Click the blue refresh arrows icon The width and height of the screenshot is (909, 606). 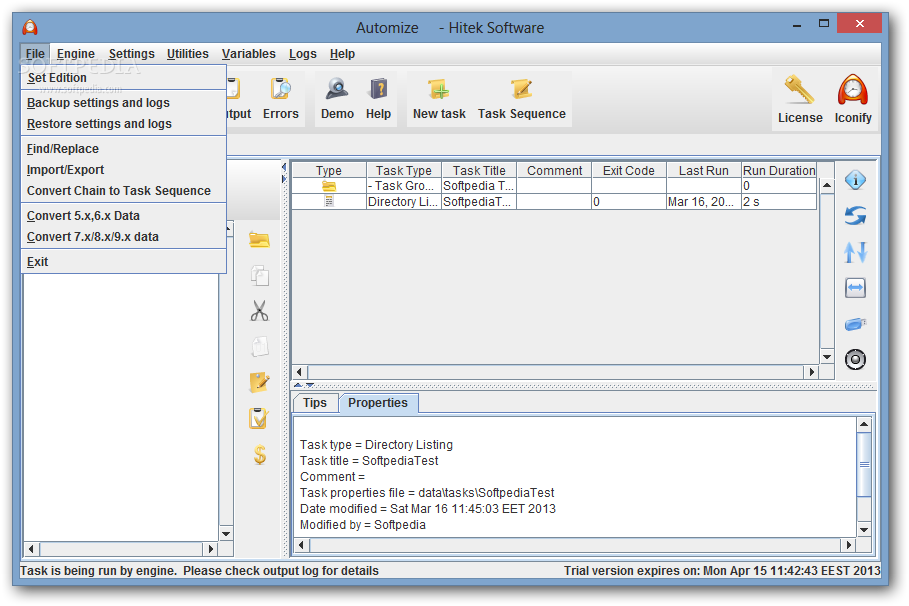855,216
